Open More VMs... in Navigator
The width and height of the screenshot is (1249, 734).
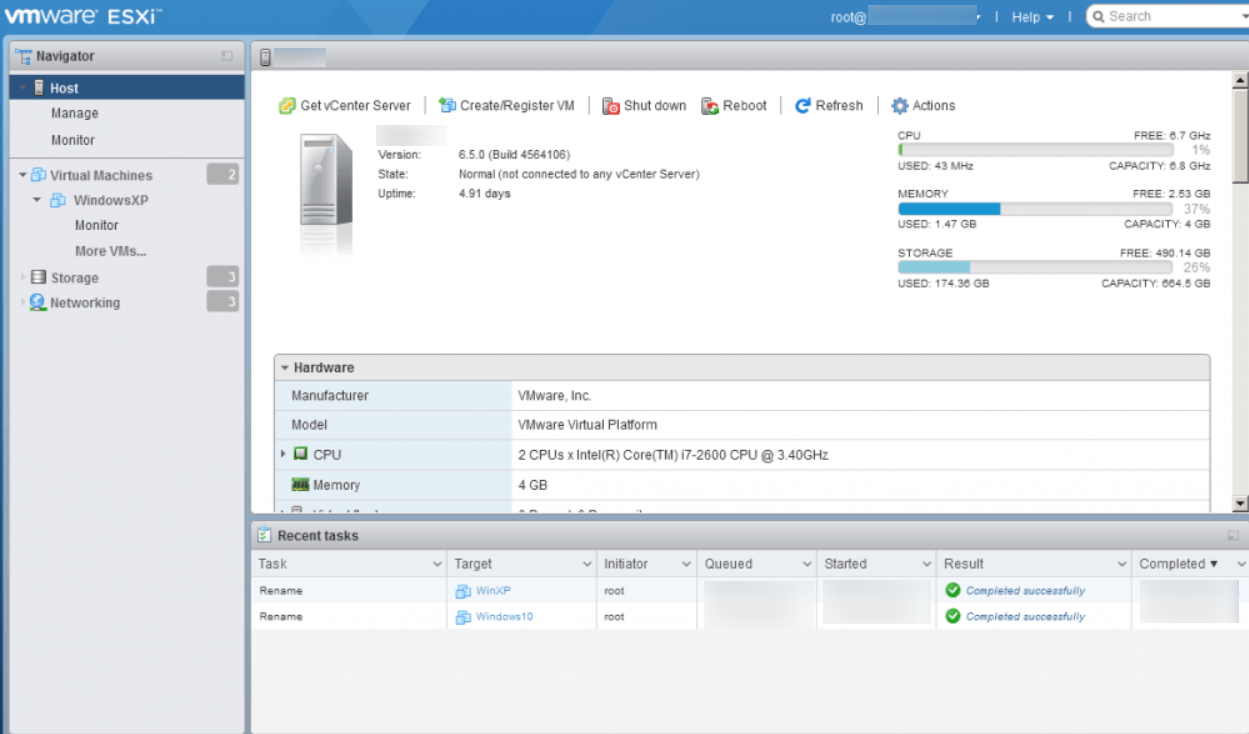pyautogui.click(x=110, y=251)
